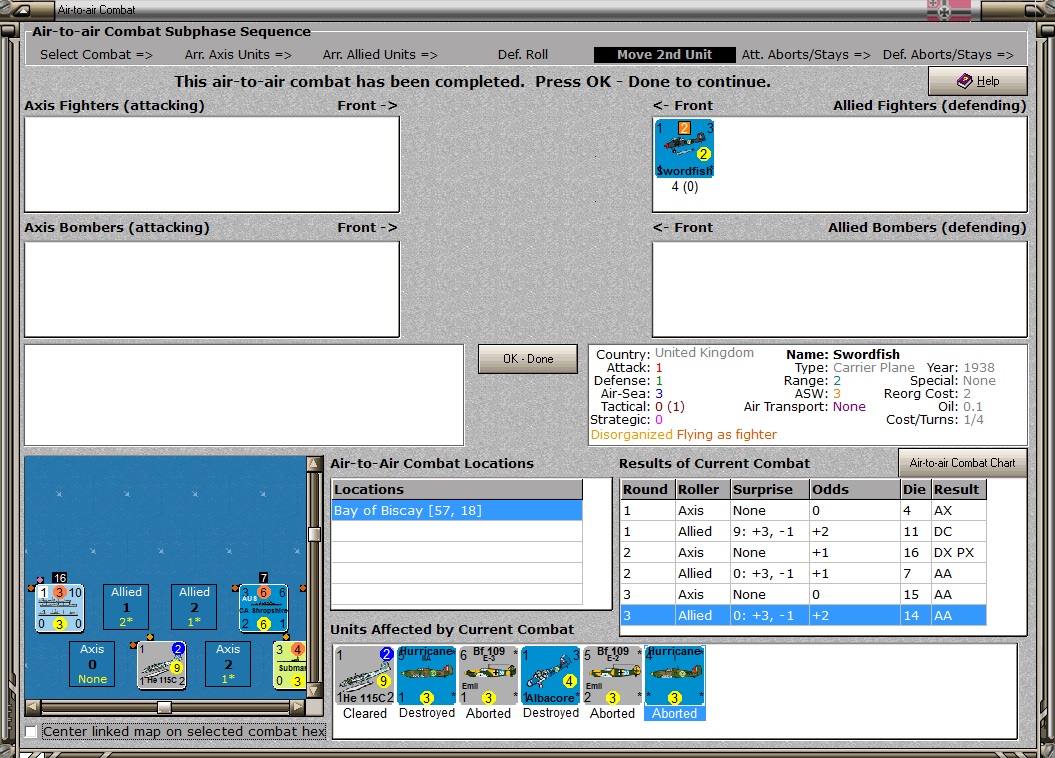This screenshot has width=1055, height=758.
Task: Click the Odds column header
Action: point(855,489)
